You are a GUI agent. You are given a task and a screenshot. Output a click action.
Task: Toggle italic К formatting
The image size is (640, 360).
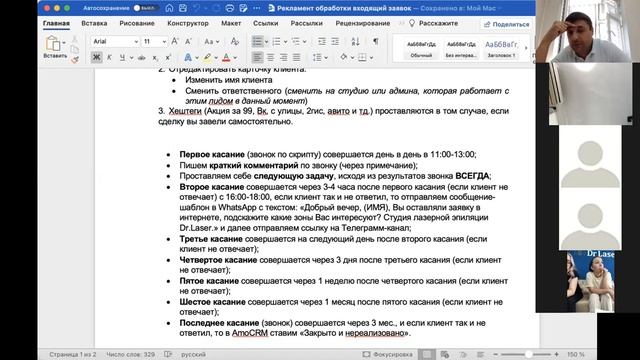[x=109, y=58]
